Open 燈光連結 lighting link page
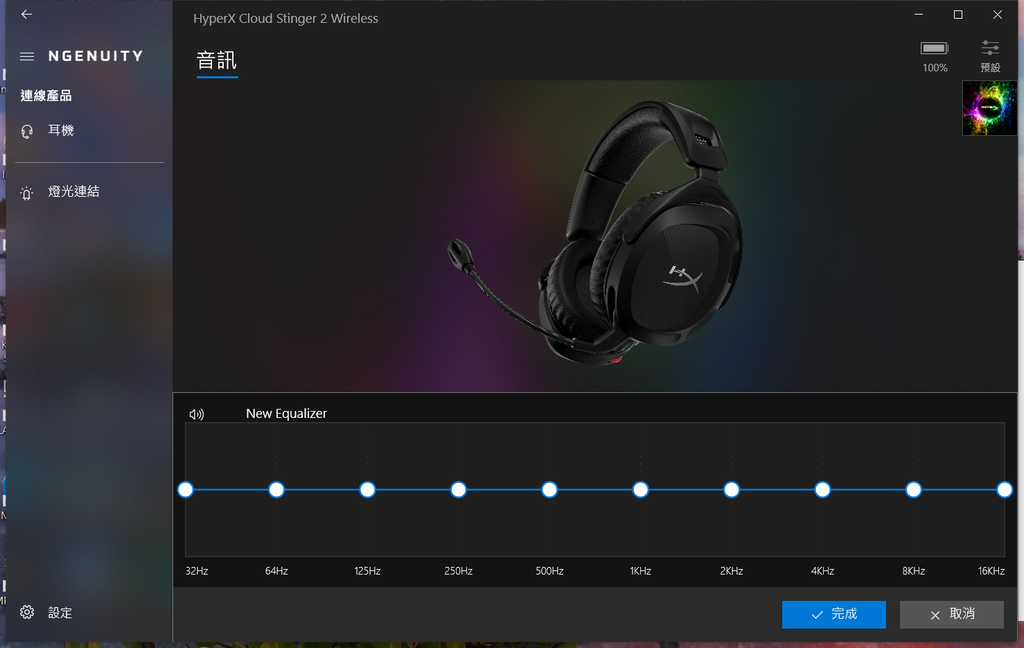The image size is (1024, 648). click(x=89, y=192)
